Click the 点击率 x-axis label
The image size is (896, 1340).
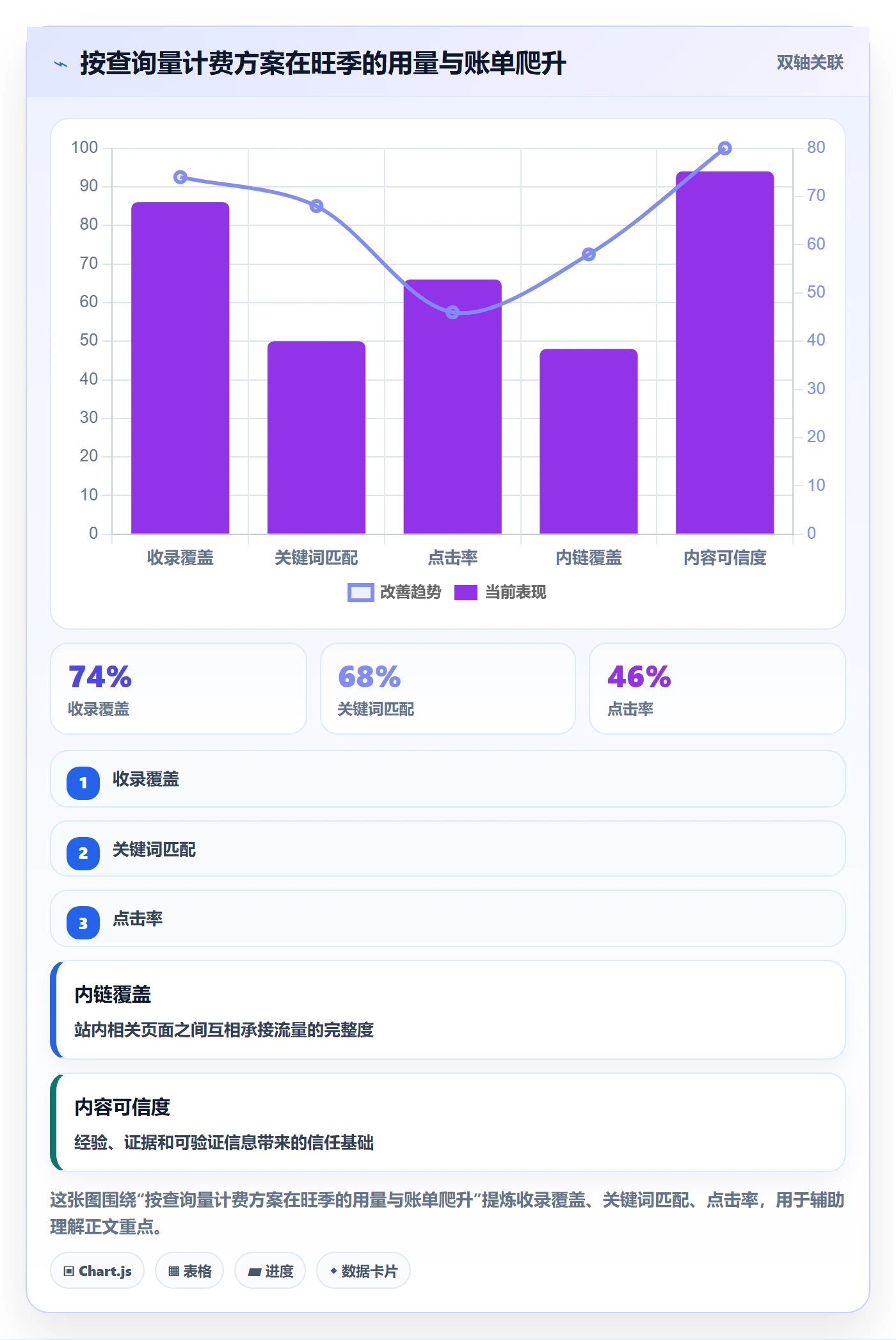coord(452,558)
